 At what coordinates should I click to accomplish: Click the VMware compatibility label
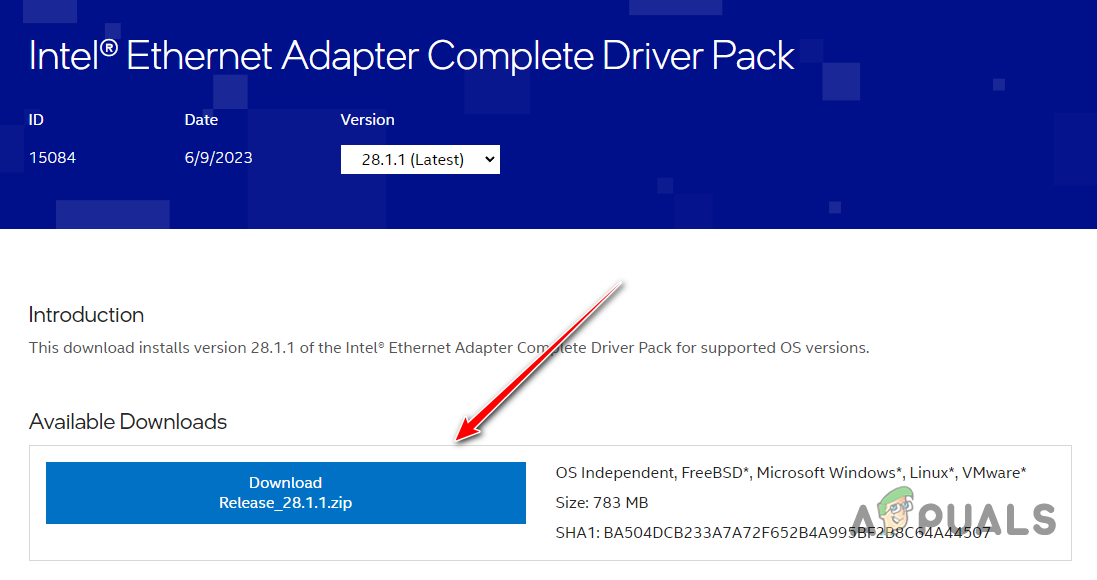[x=994, y=471]
